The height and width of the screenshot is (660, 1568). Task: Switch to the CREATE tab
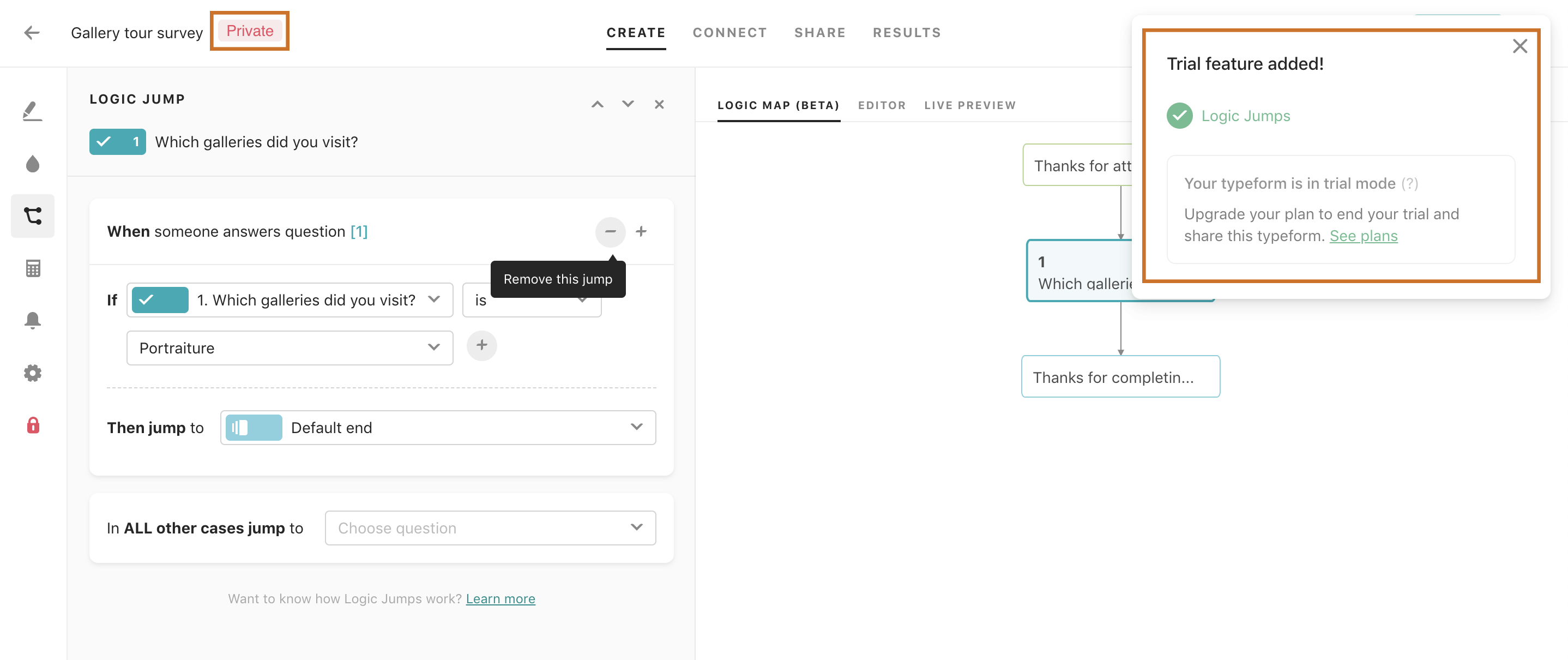[636, 33]
